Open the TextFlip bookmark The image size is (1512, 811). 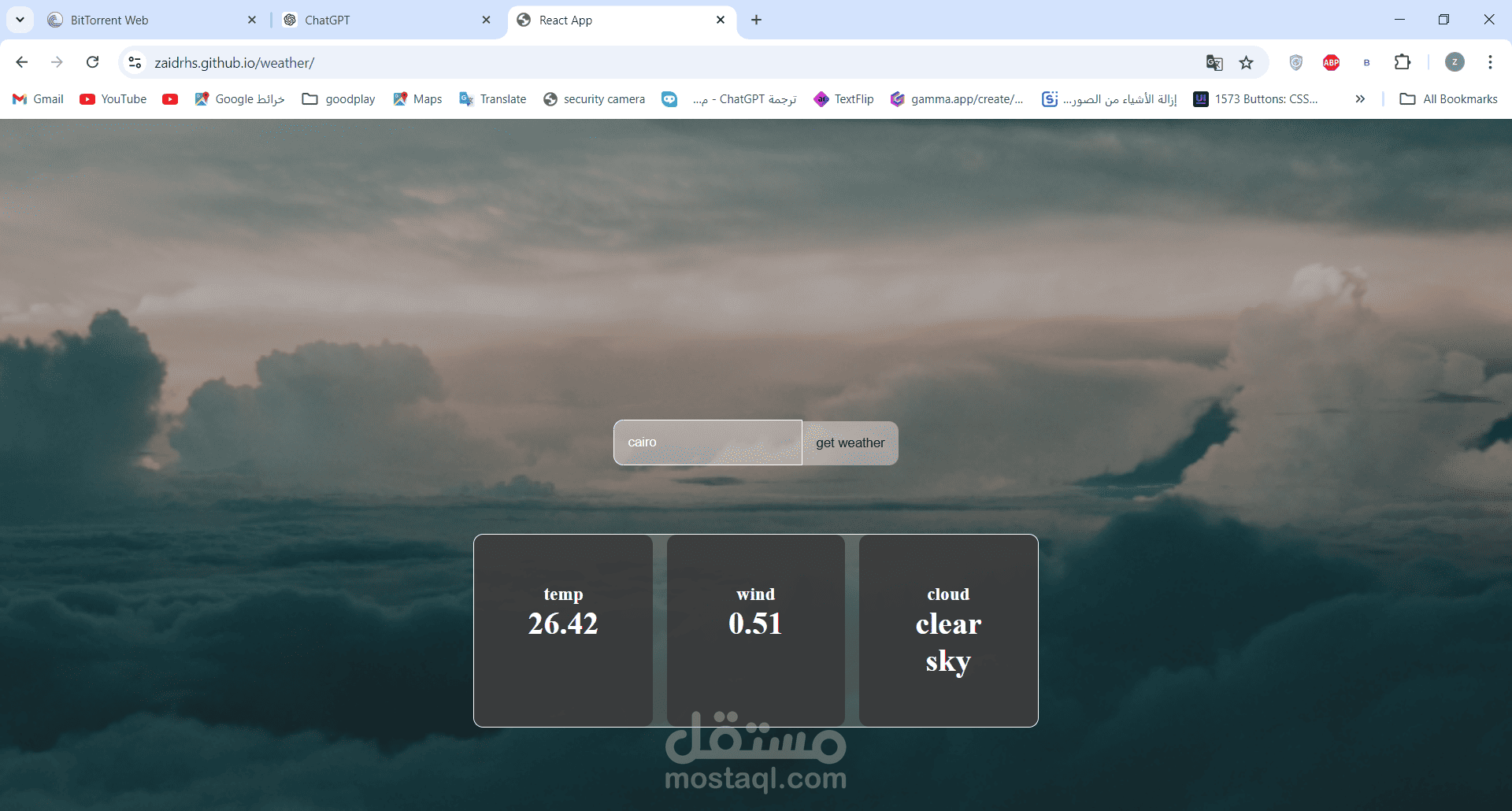coord(843,98)
